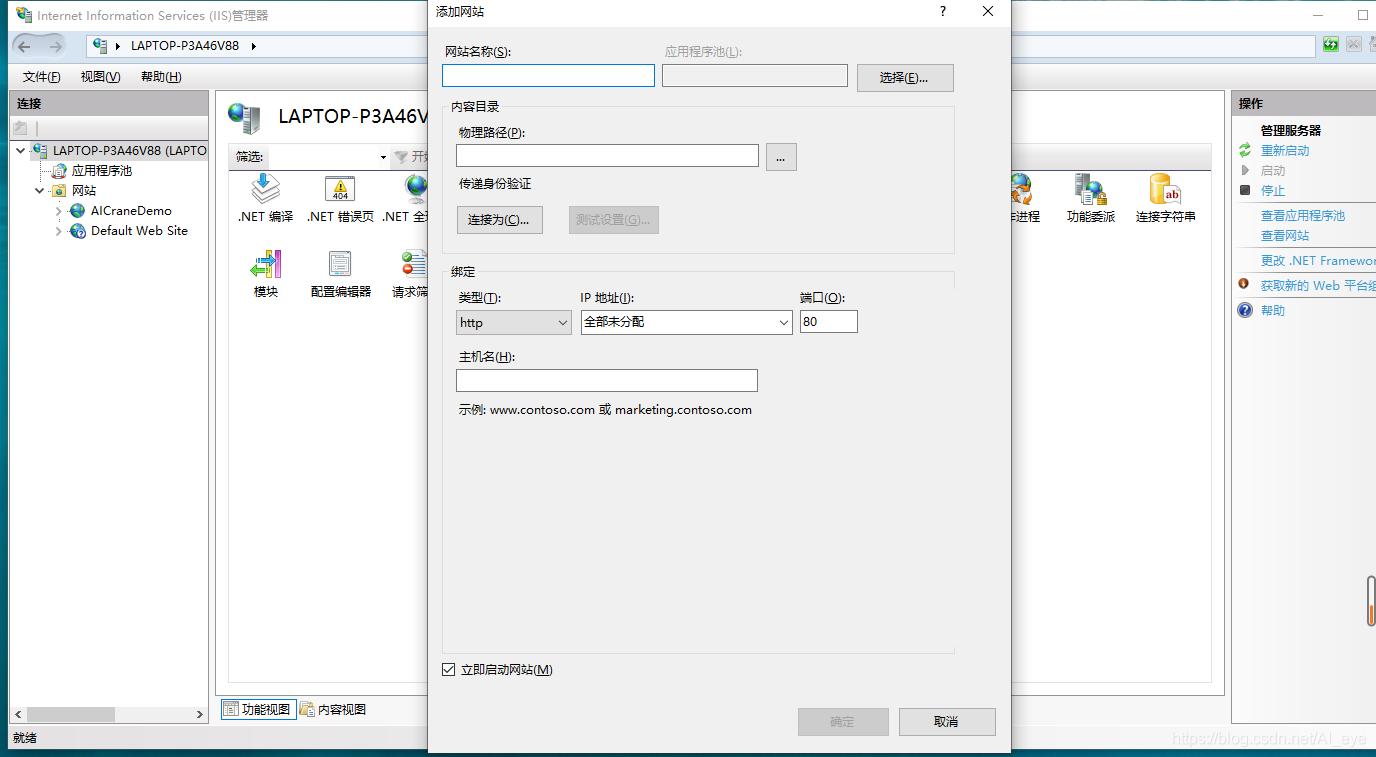Open the 类型 http dropdown
The height and width of the screenshot is (757, 1376).
[x=514, y=322]
